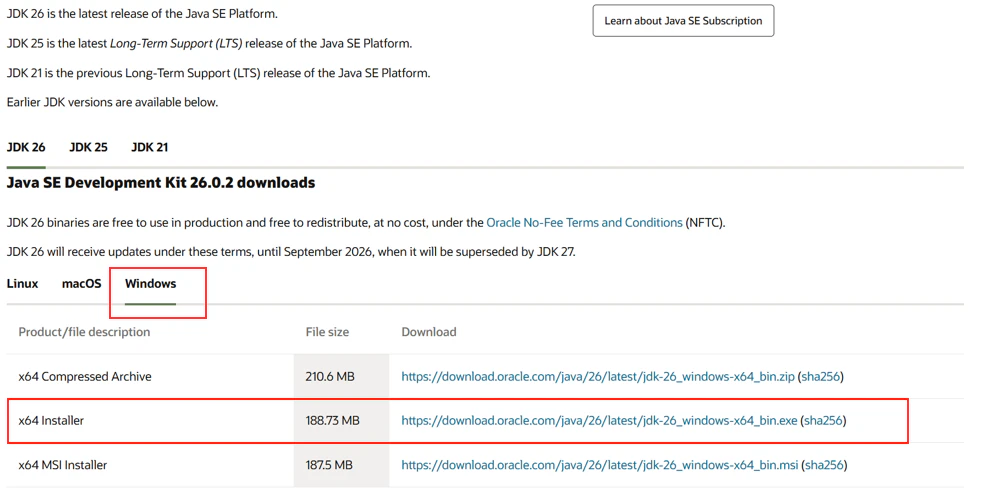Click the 'JDK 21 is the previous' LTS sentence
The width and height of the screenshot is (999, 489).
[219, 73]
